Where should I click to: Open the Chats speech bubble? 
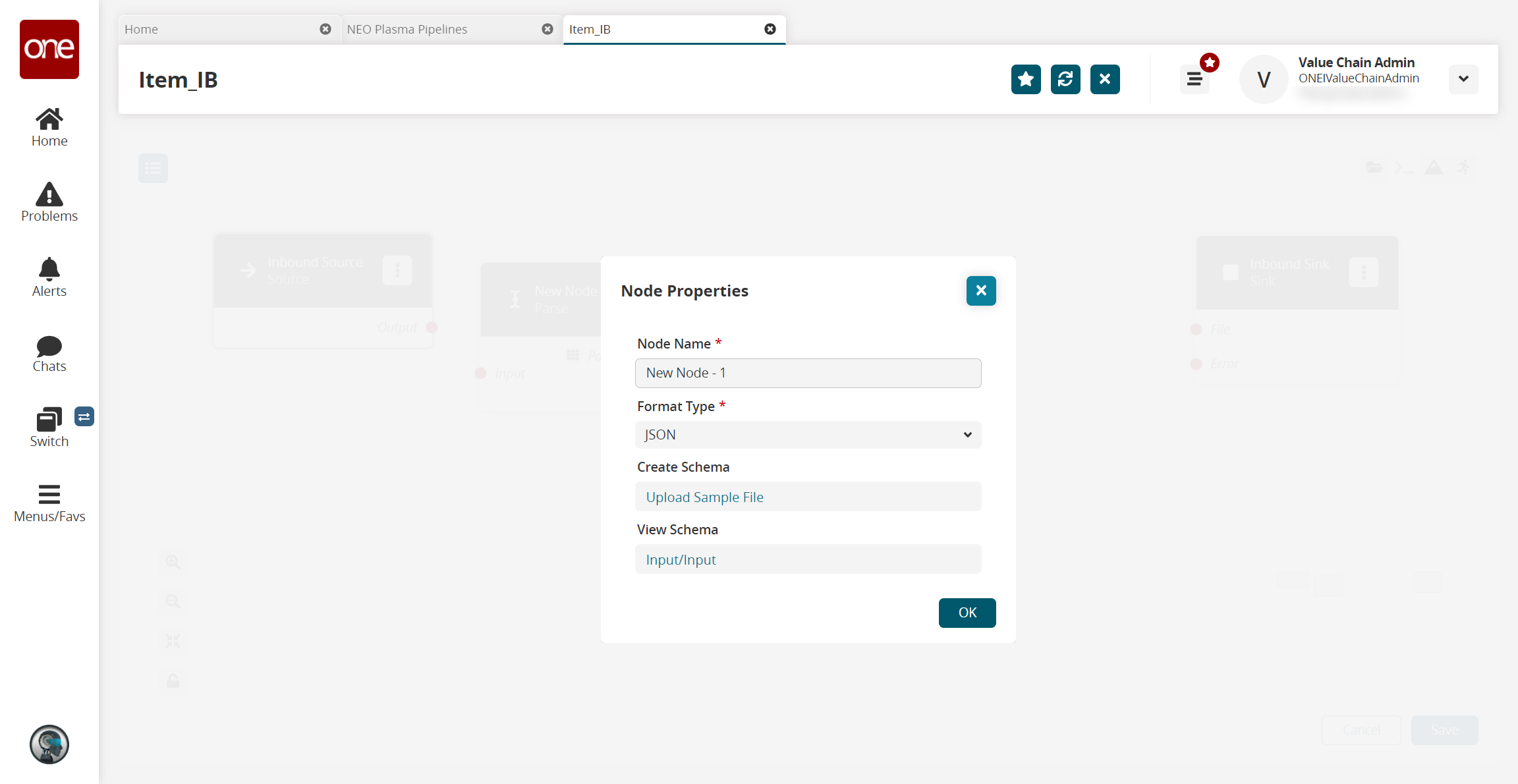(49, 353)
